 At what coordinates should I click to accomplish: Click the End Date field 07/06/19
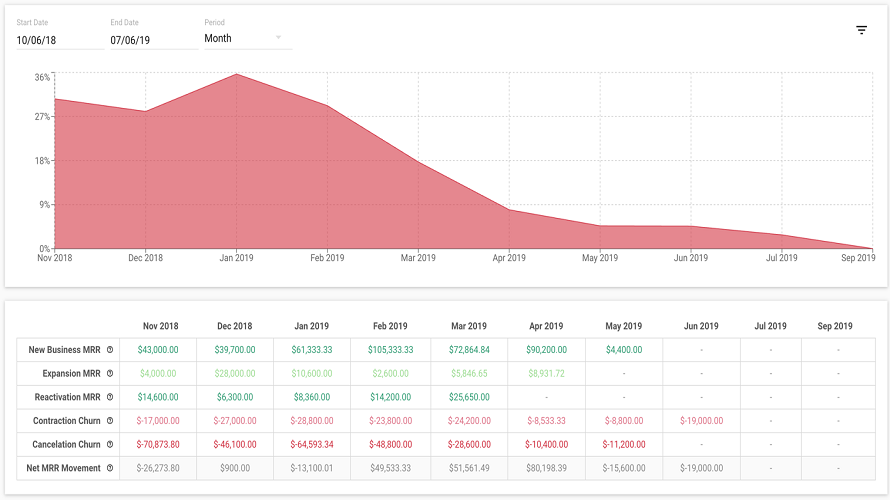point(154,40)
